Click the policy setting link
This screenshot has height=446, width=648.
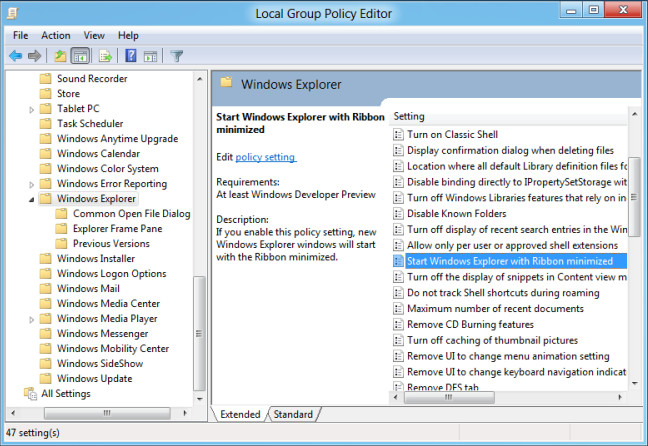tap(265, 157)
